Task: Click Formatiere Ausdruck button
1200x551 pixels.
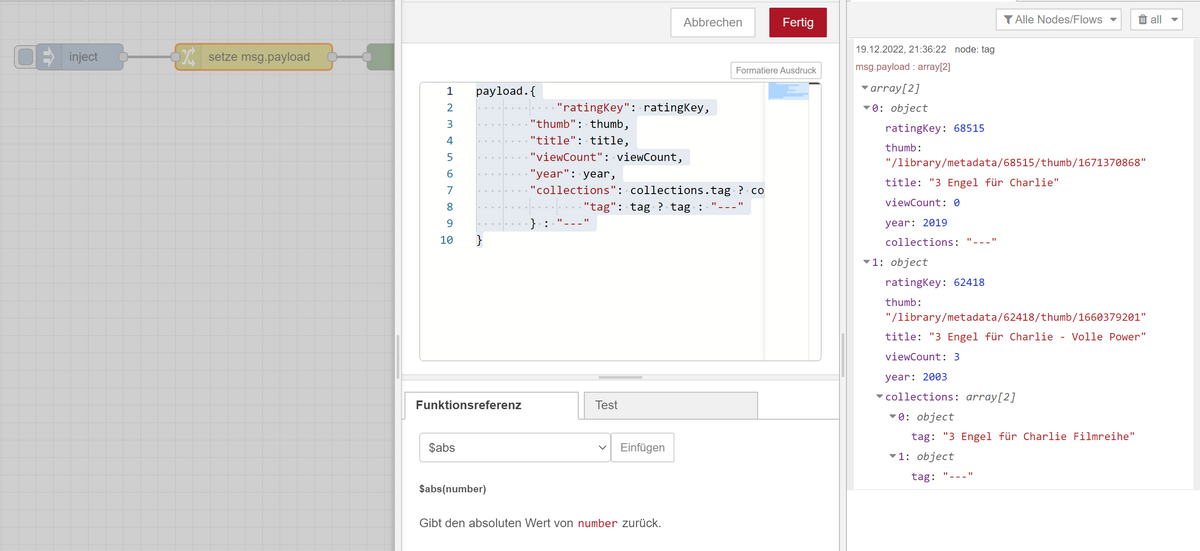Action: [x=776, y=70]
